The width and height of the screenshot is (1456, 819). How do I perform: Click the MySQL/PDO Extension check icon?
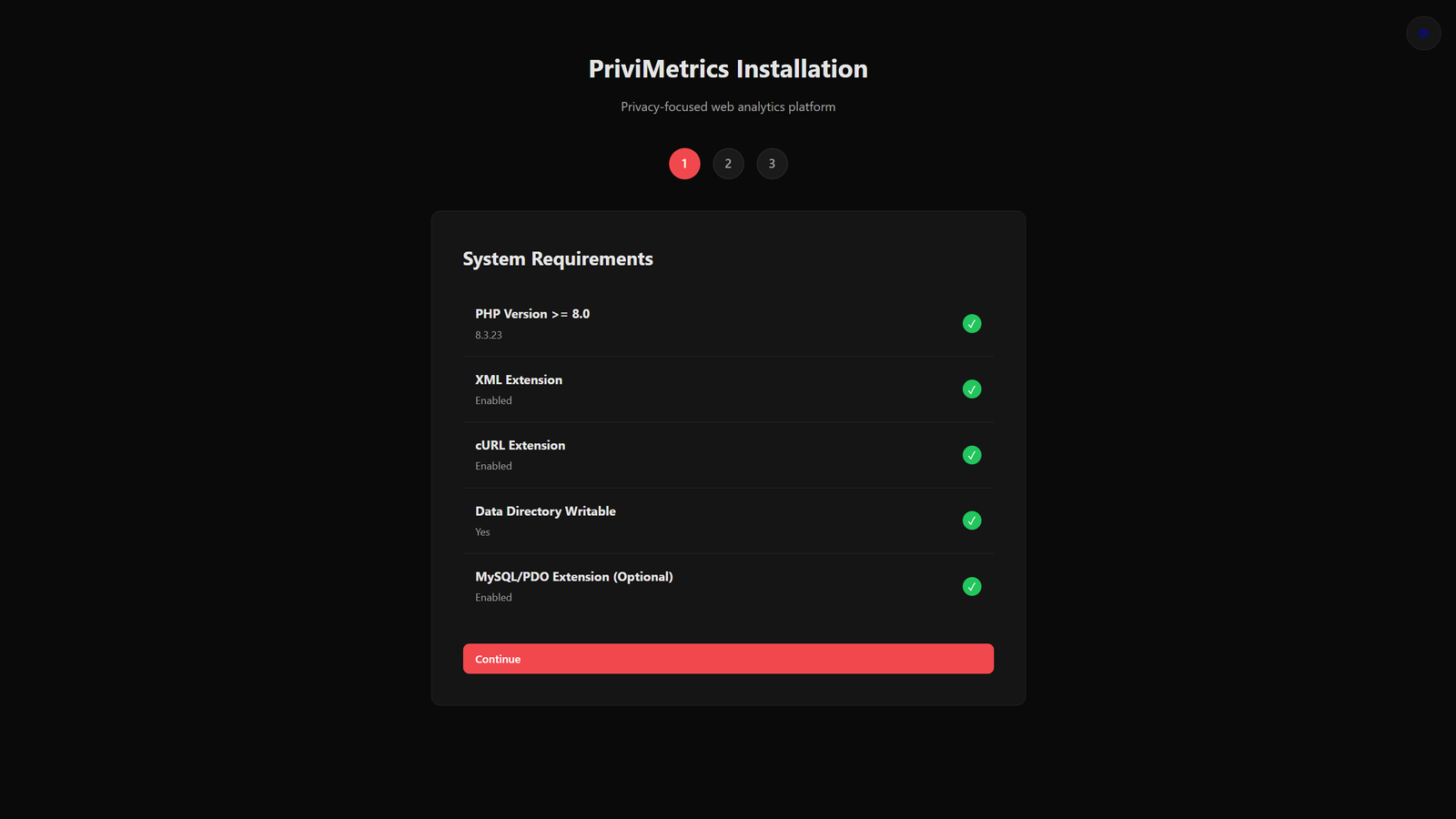(x=971, y=586)
